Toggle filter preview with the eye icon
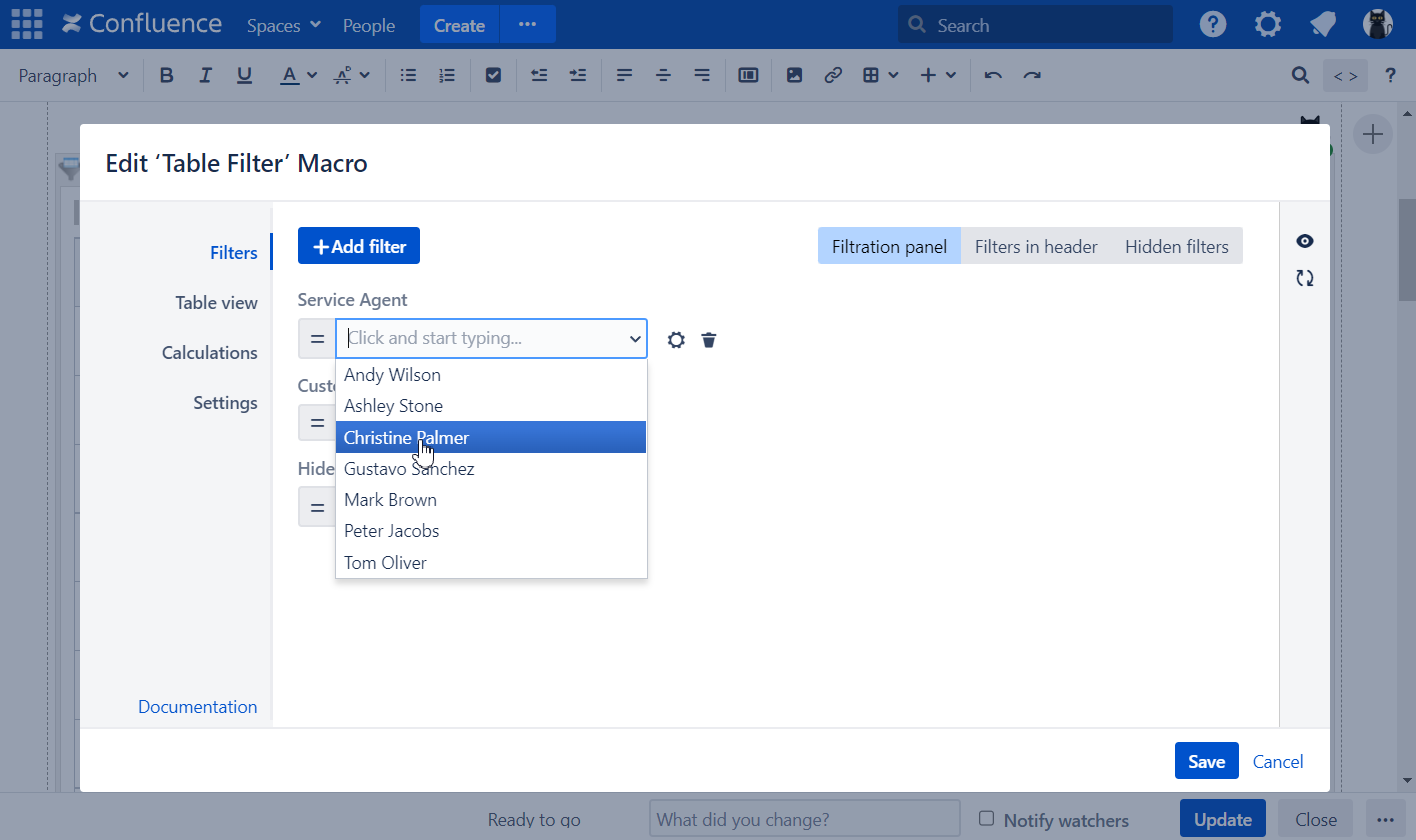Screen dimensions: 1416x840 (x=1304, y=241)
